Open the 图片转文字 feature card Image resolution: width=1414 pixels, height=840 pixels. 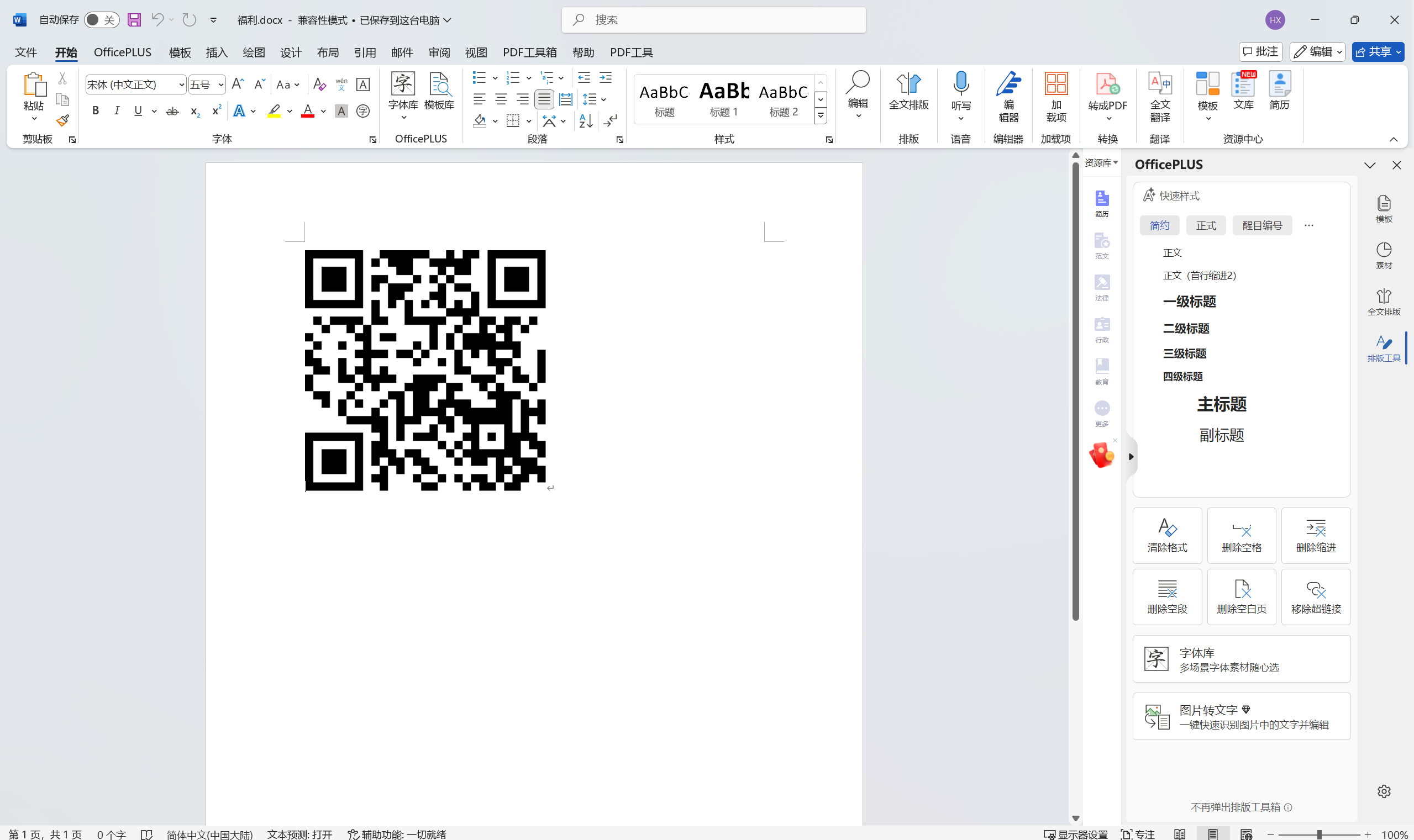tap(1241, 716)
